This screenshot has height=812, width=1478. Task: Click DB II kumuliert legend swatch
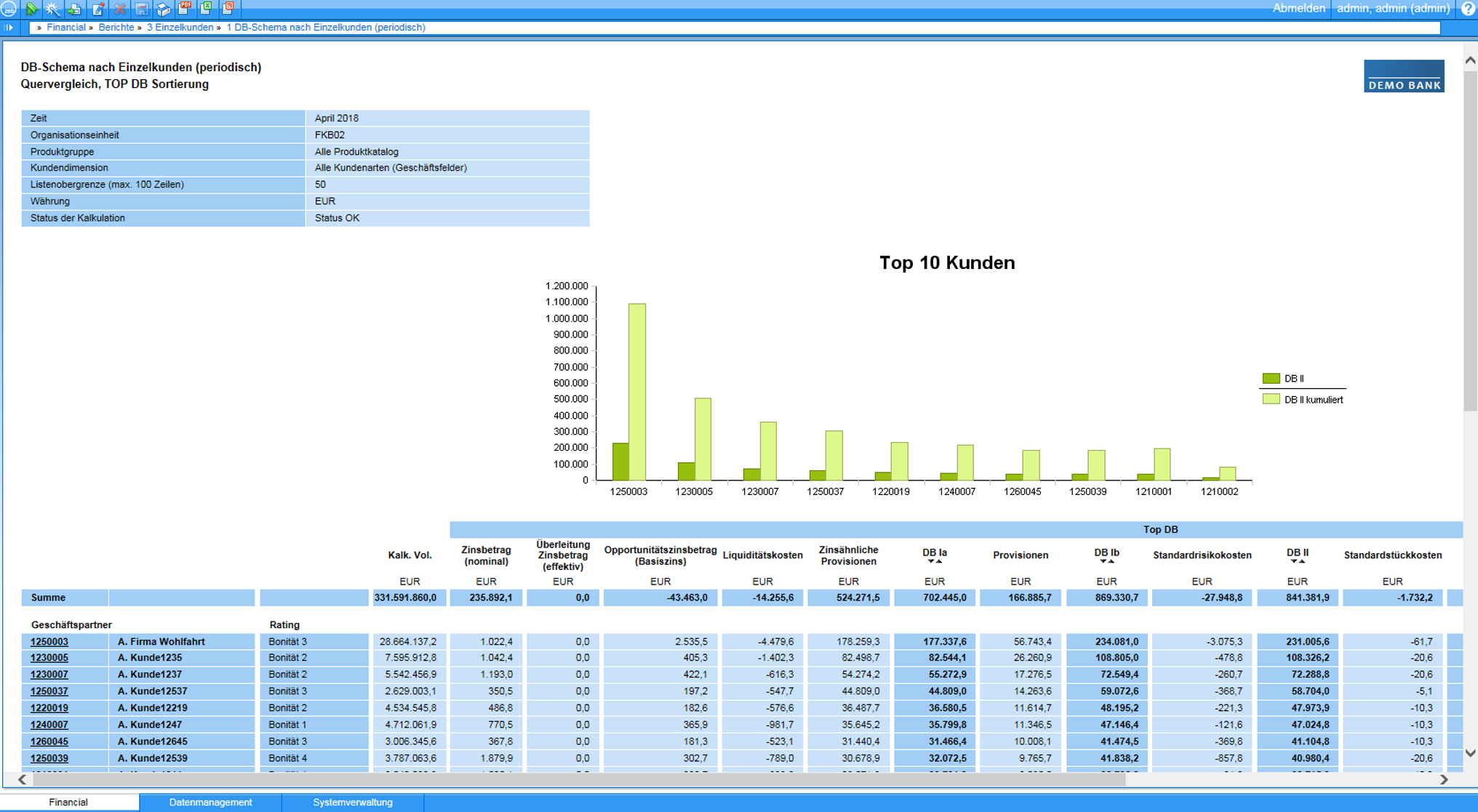pos(1271,399)
